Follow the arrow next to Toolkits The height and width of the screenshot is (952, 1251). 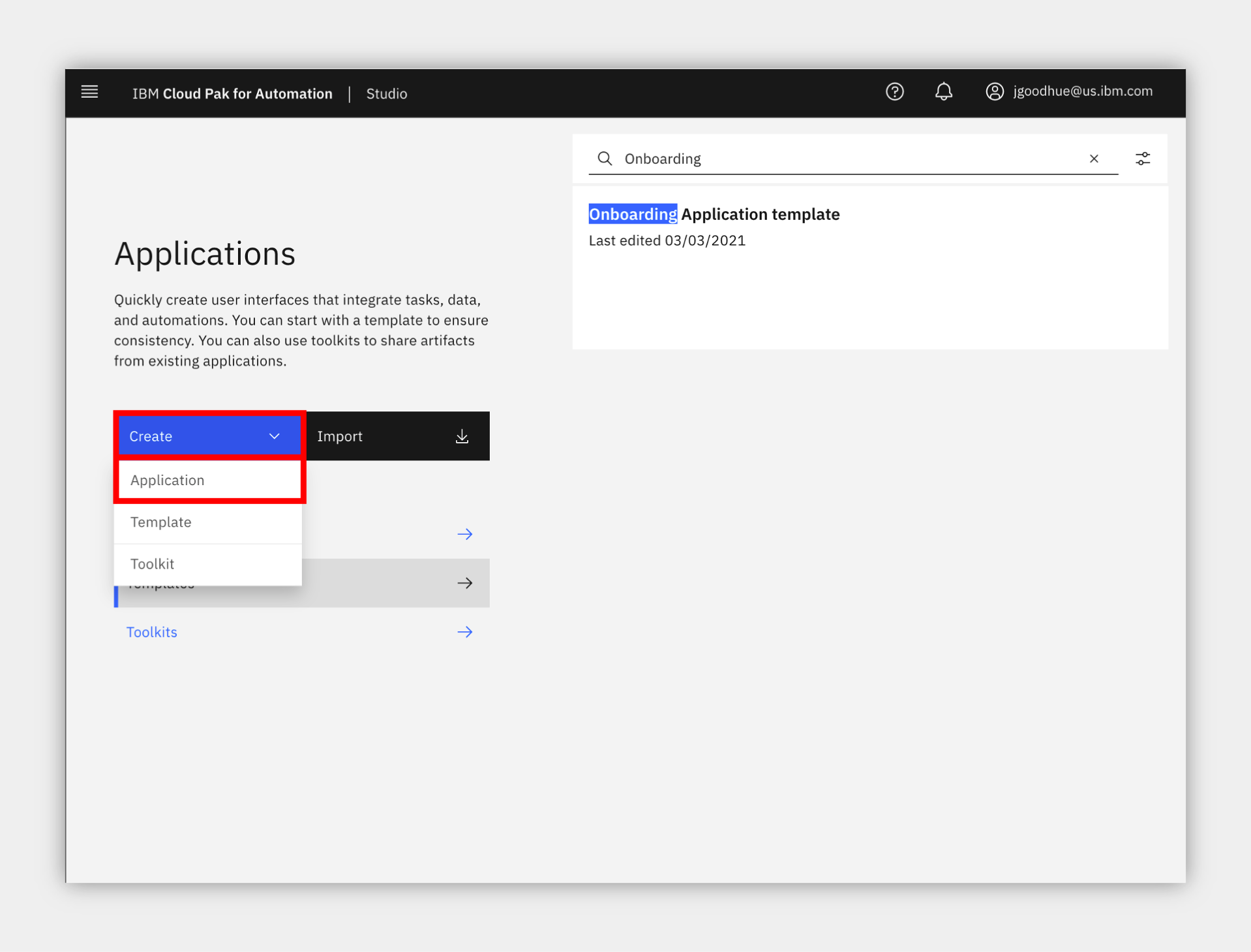(x=464, y=632)
